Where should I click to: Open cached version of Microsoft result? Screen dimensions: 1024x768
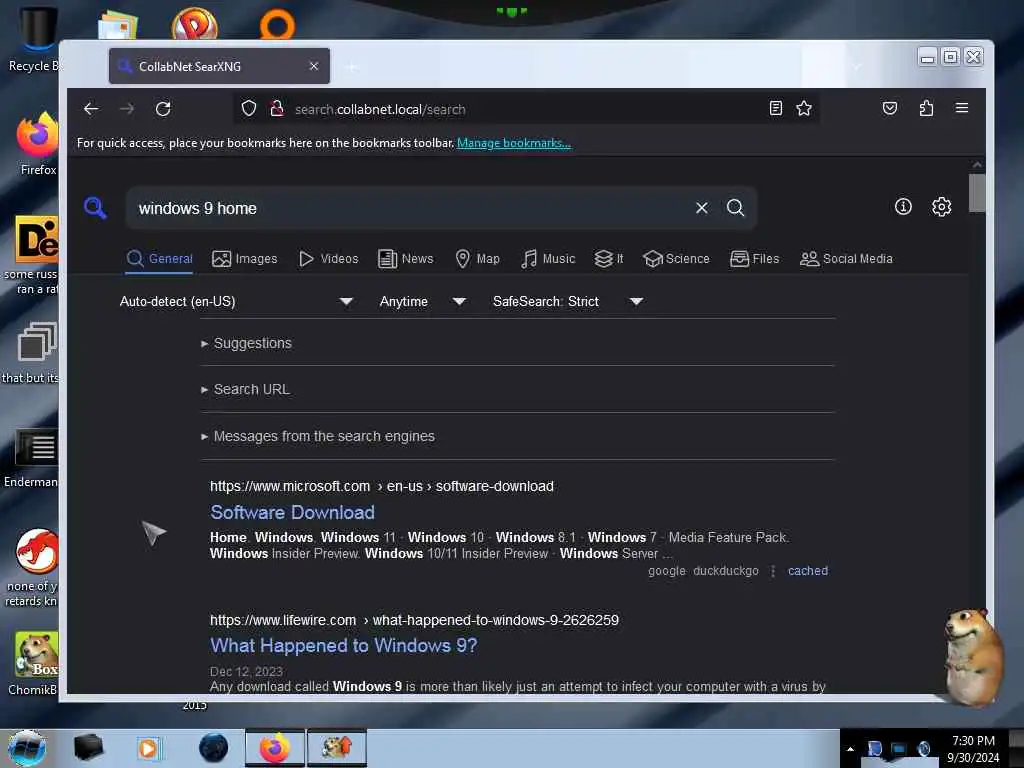point(808,570)
